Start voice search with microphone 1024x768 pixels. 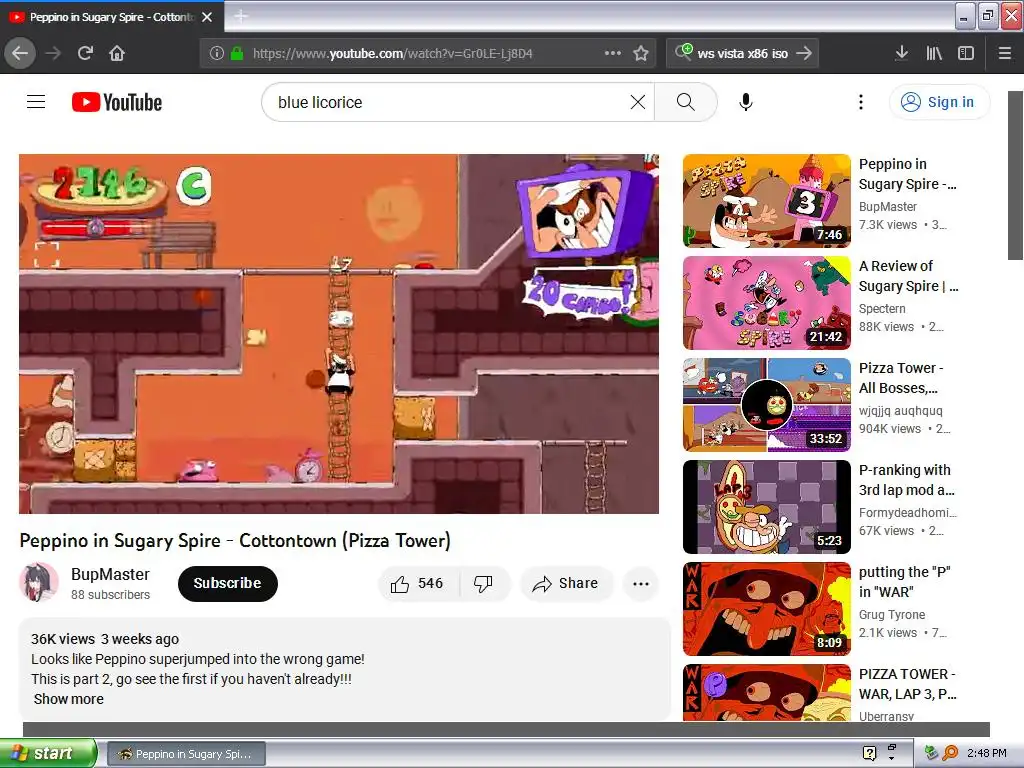pyautogui.click(x=746, y=102)
